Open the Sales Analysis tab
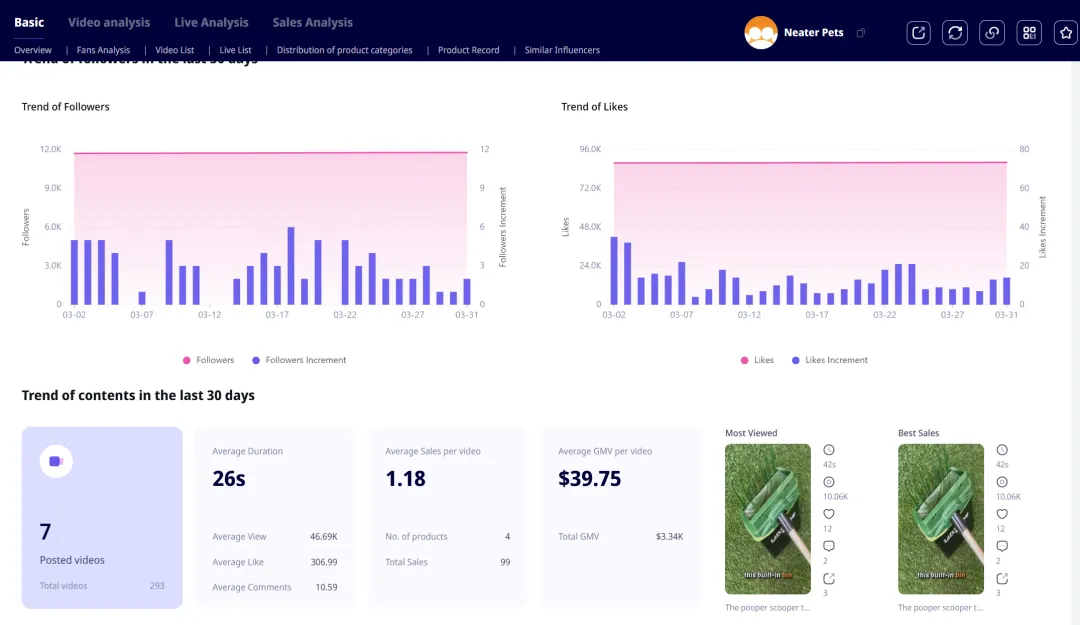Image resolution: width=1080 pixels, height=625 pixels. point(312,22)
